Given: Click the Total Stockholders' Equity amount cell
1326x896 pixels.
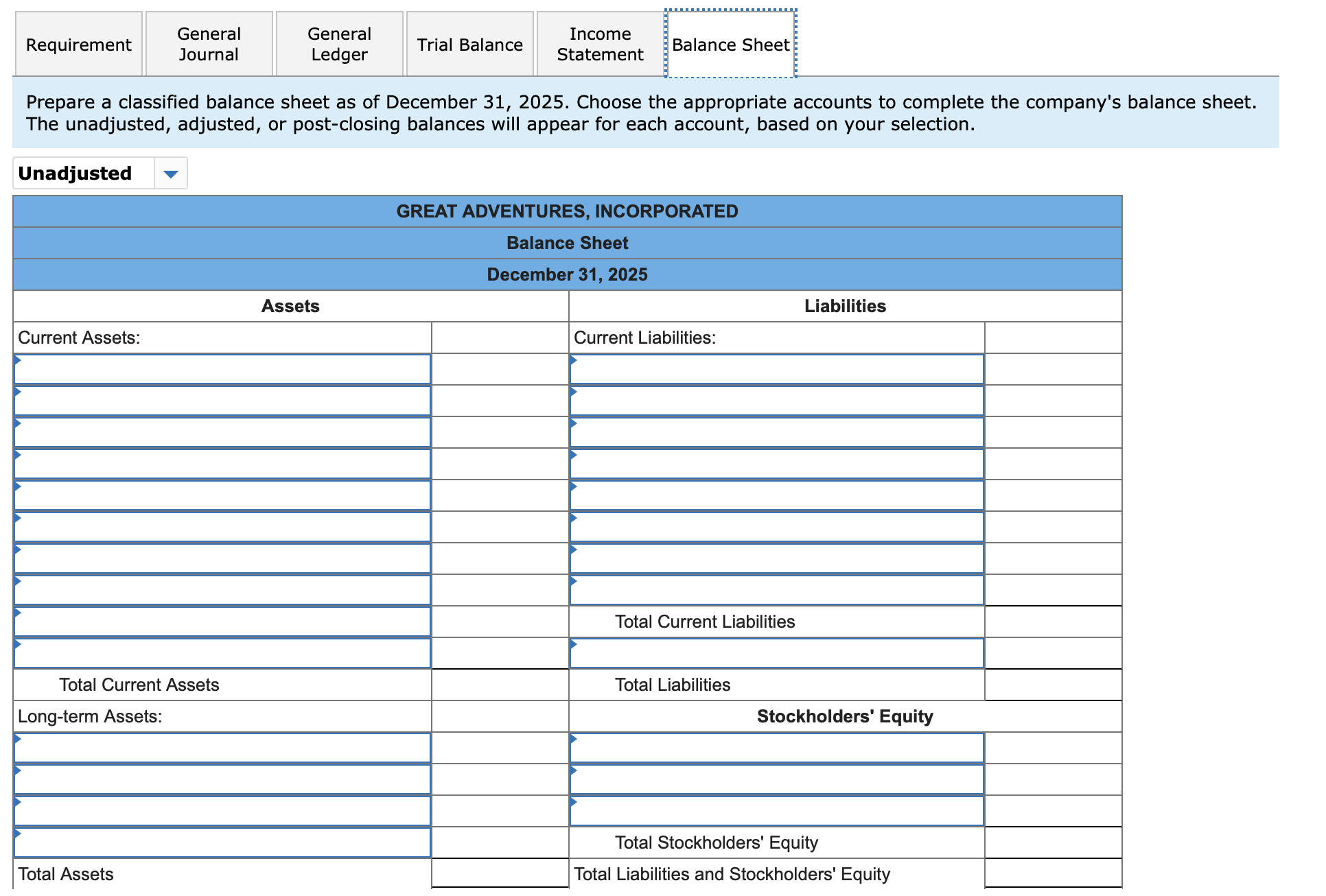Looking at the screenshot, I should (1053, 843).
